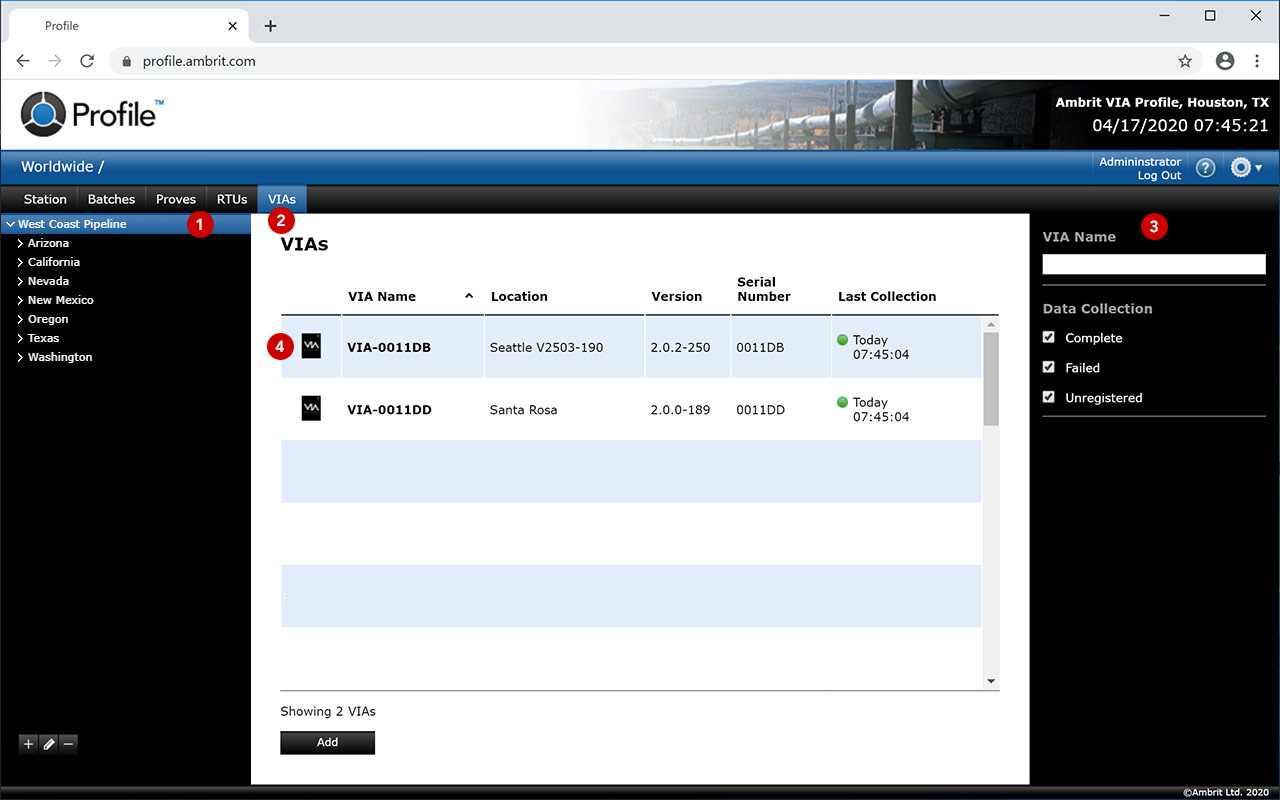The height and width of the screenshot is (800, 1280).
Task: Click the VIA-0011DD device icon
Action: tap(311, 408)
